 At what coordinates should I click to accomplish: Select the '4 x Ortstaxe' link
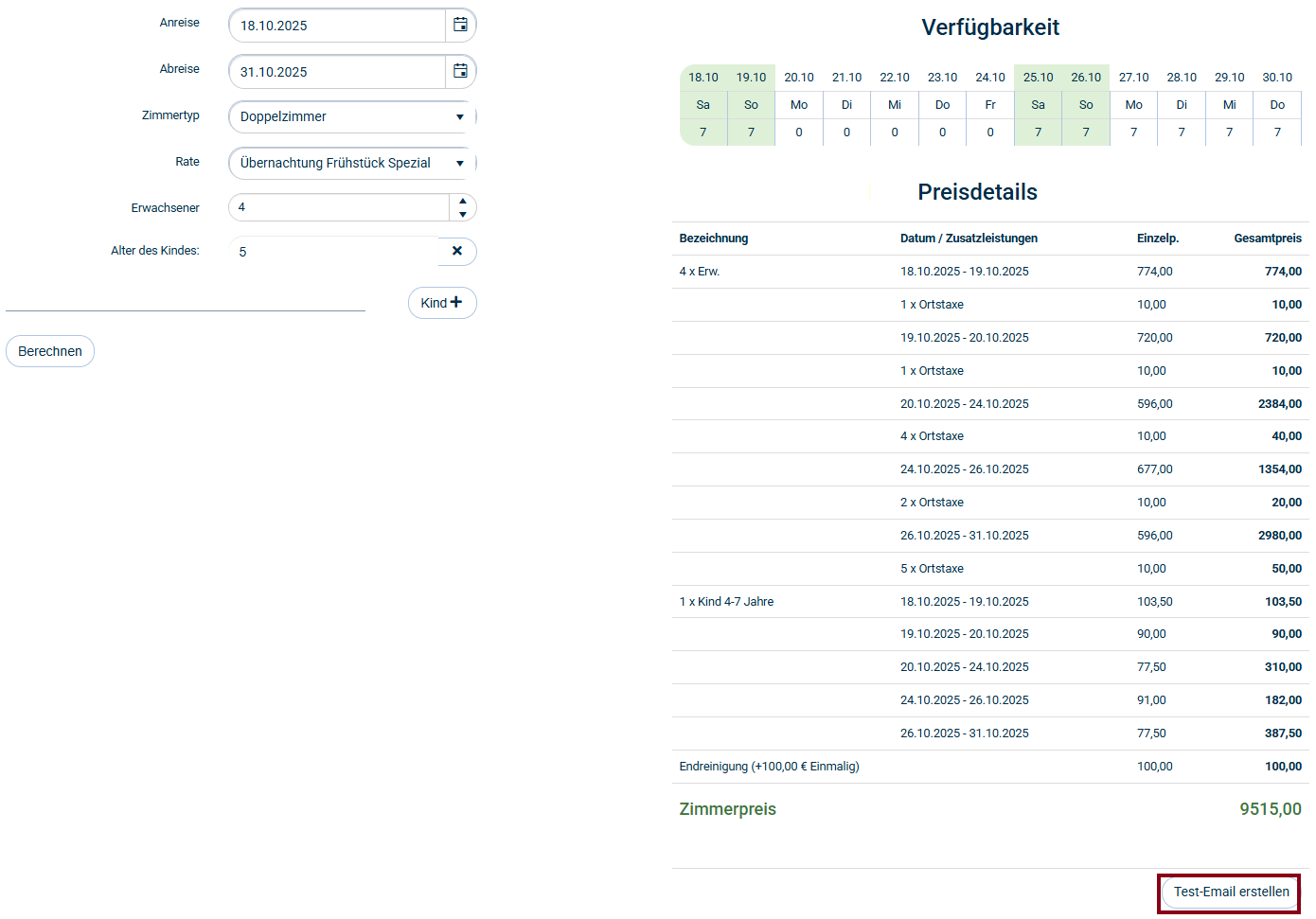pyautogui.click(x=932, y=435)
